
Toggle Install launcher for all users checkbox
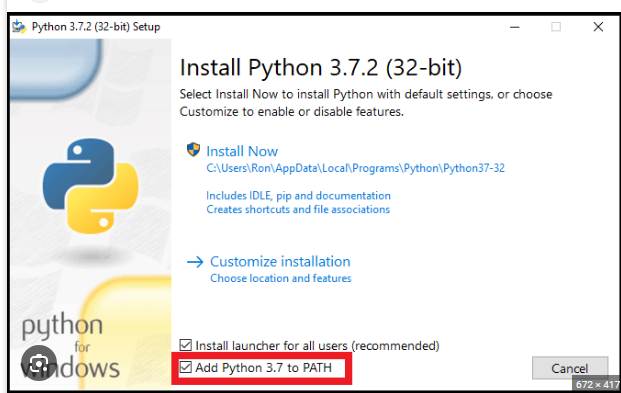186,345
